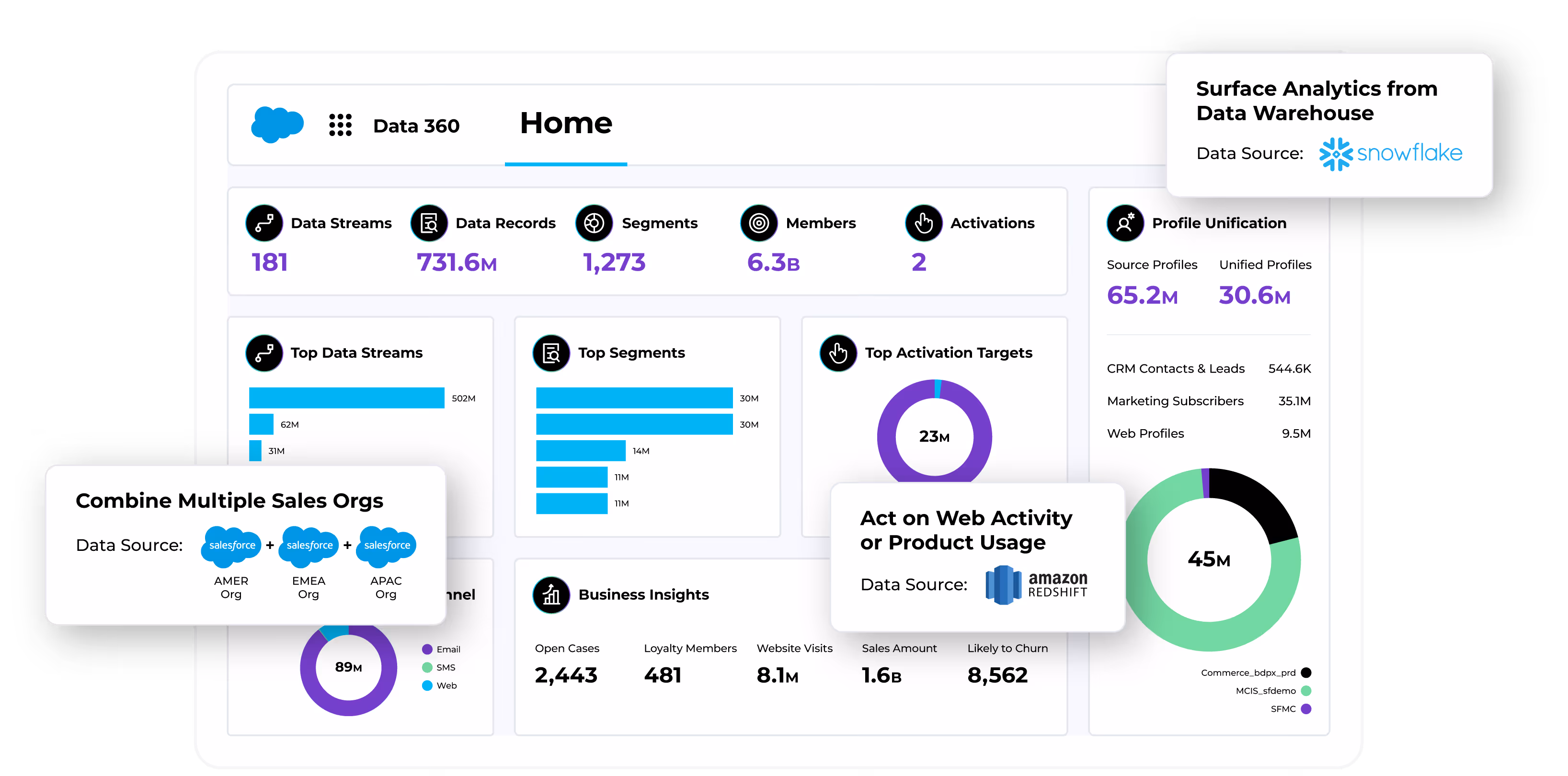
Task: Click the Open Cases value 2,443
Action: [x=566, y=675]
